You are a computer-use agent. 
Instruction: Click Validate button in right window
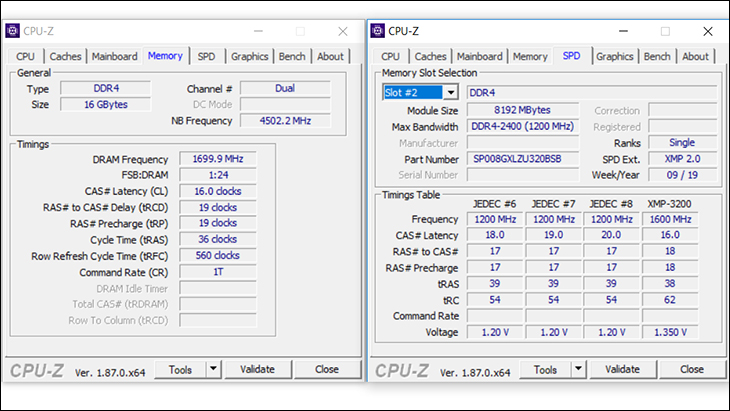coord(622,370)
